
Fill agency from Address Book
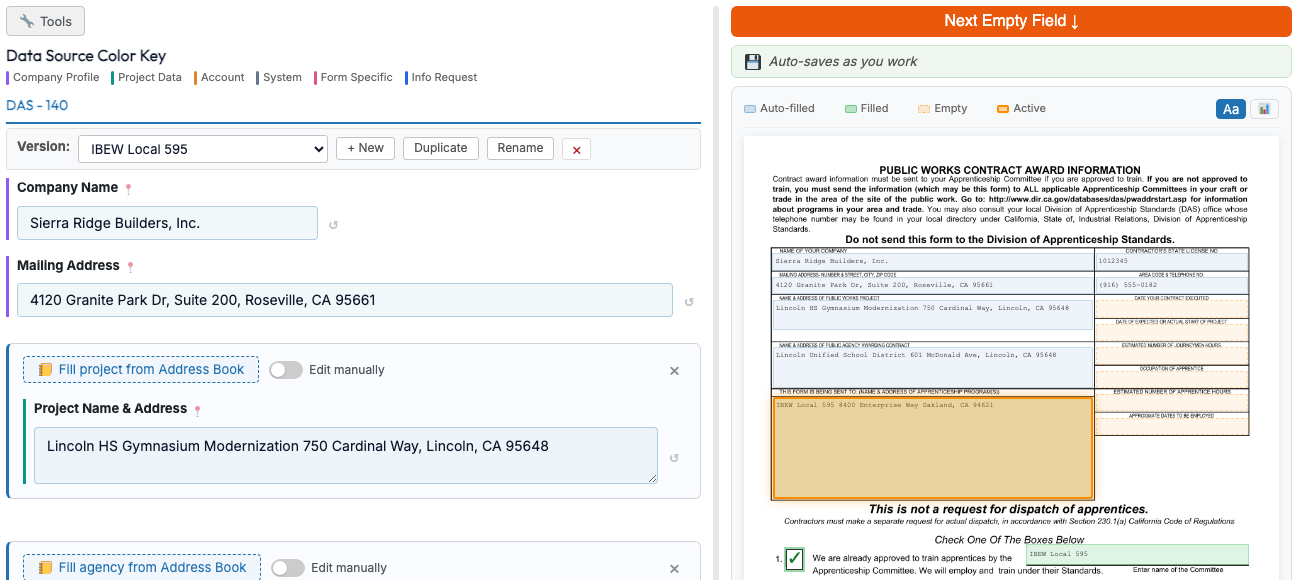[142, 568]
